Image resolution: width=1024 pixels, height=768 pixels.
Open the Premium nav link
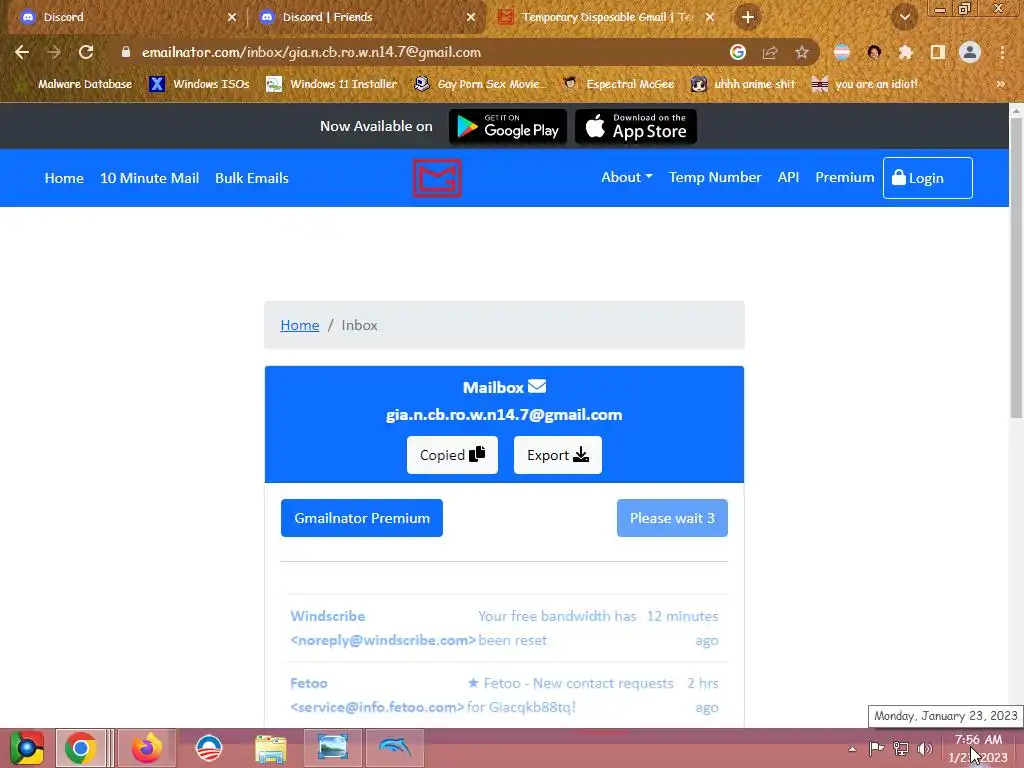[844, 177]
